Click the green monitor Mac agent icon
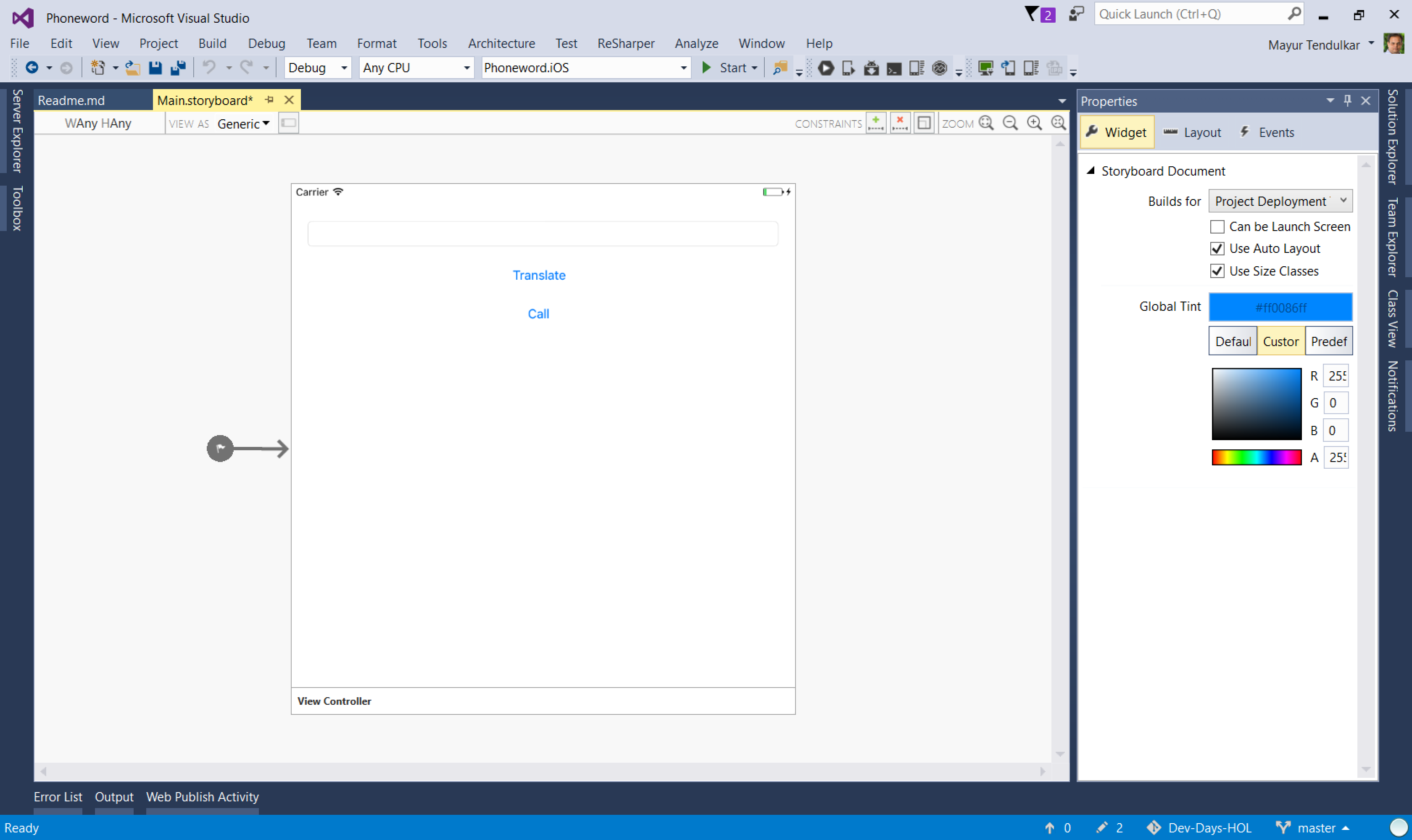 click(x=985, y=68)
